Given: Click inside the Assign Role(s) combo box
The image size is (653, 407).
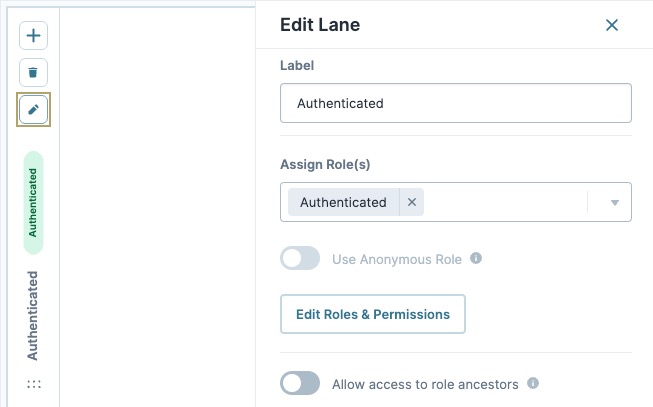Looking at the screenshot, I should click(505, 202).
